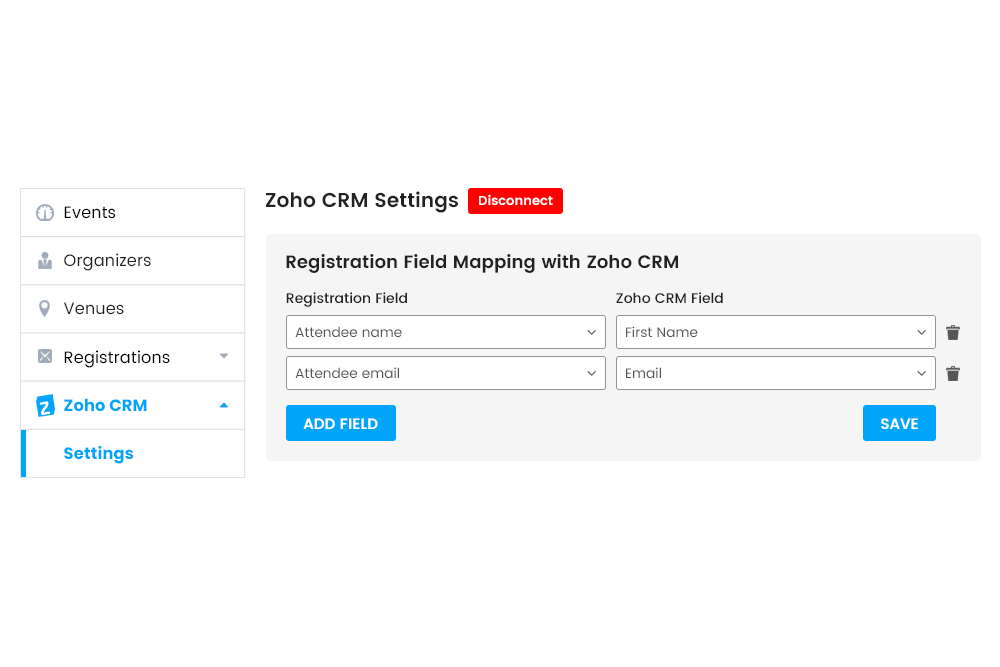
Task: Click the Events info icon
Action: pyautogui.click(x=45, y=212)
